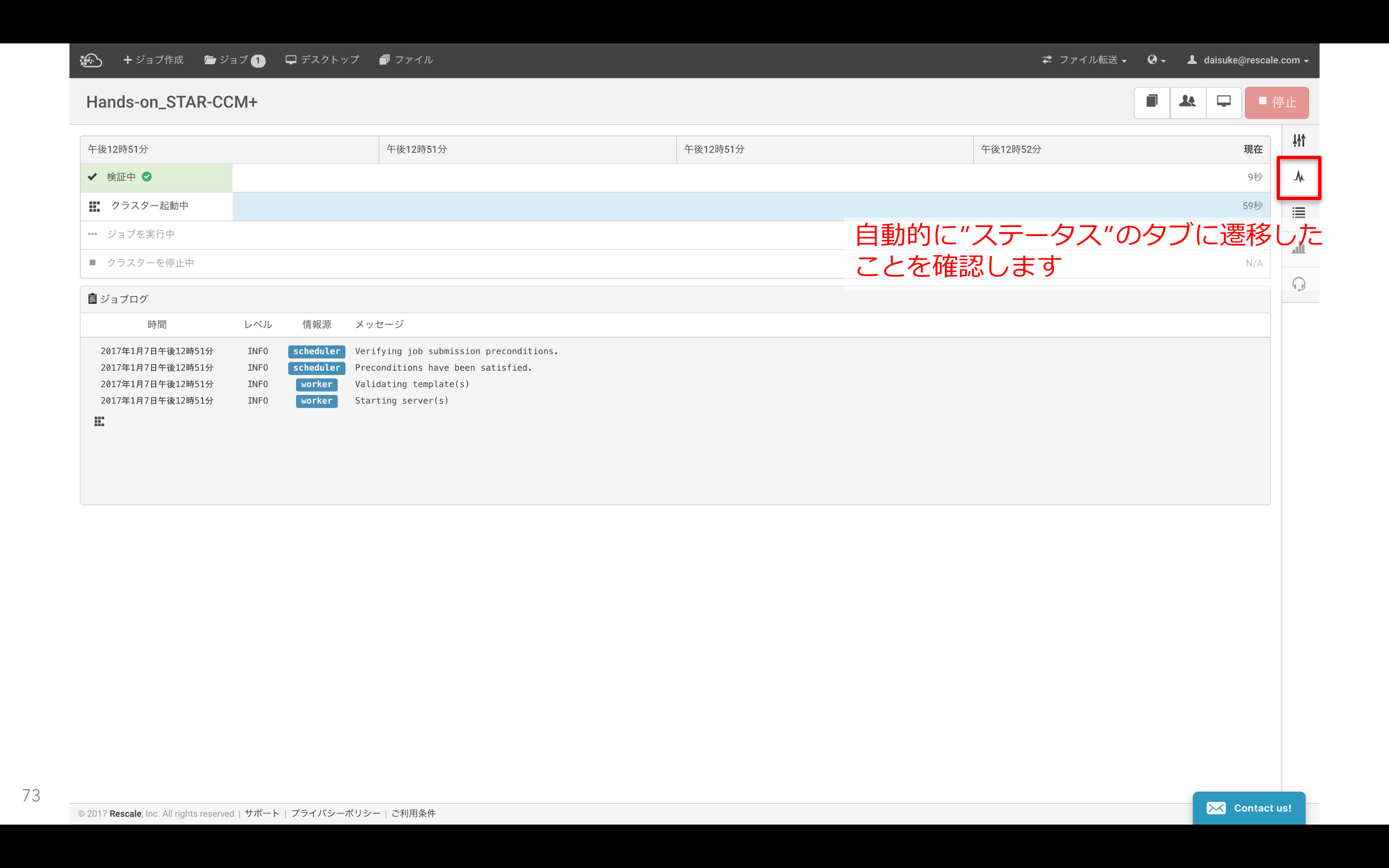
Task: Open the job sharing users icon
Action: point(1187,102)
